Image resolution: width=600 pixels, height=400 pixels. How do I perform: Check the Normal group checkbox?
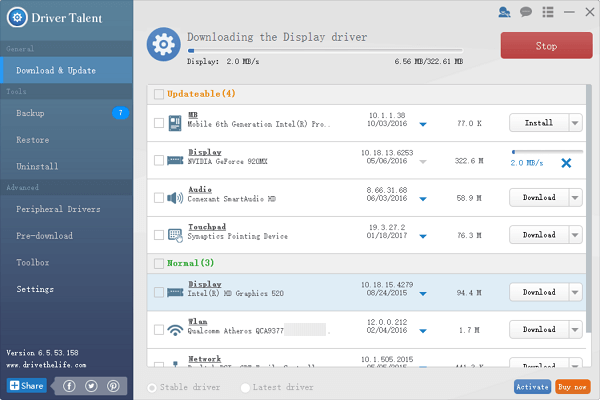click(x=159, y=263)
